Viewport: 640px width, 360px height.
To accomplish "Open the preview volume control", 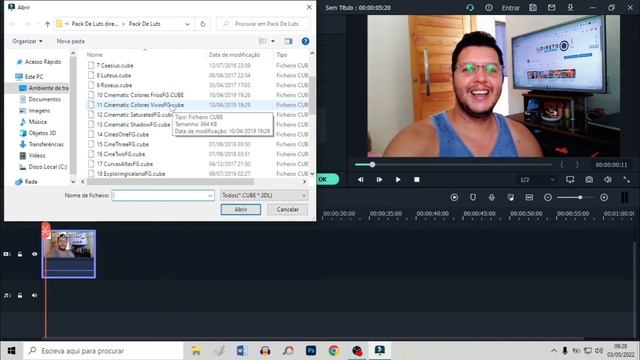I will (x=608, y=180).
